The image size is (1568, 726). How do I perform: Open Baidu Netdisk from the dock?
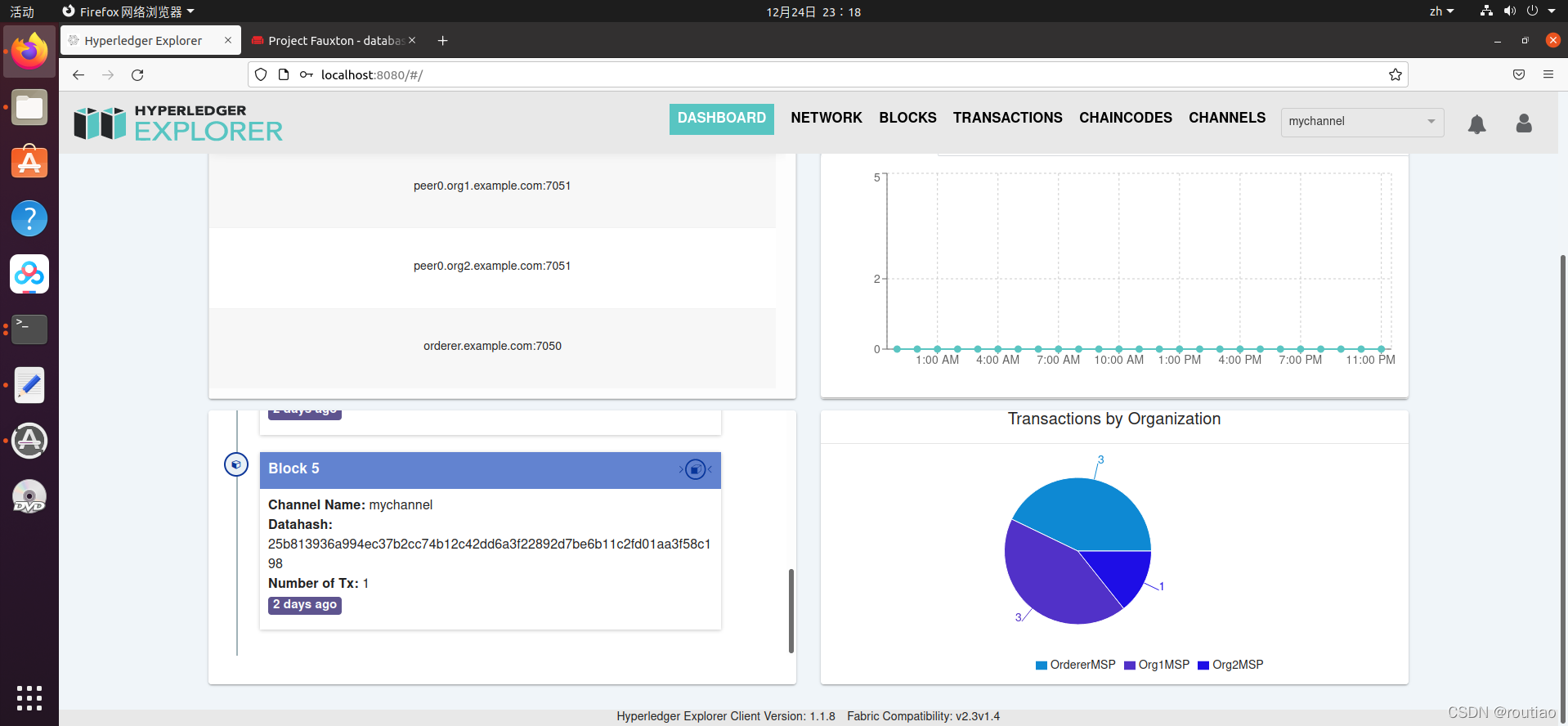point(29,274)
